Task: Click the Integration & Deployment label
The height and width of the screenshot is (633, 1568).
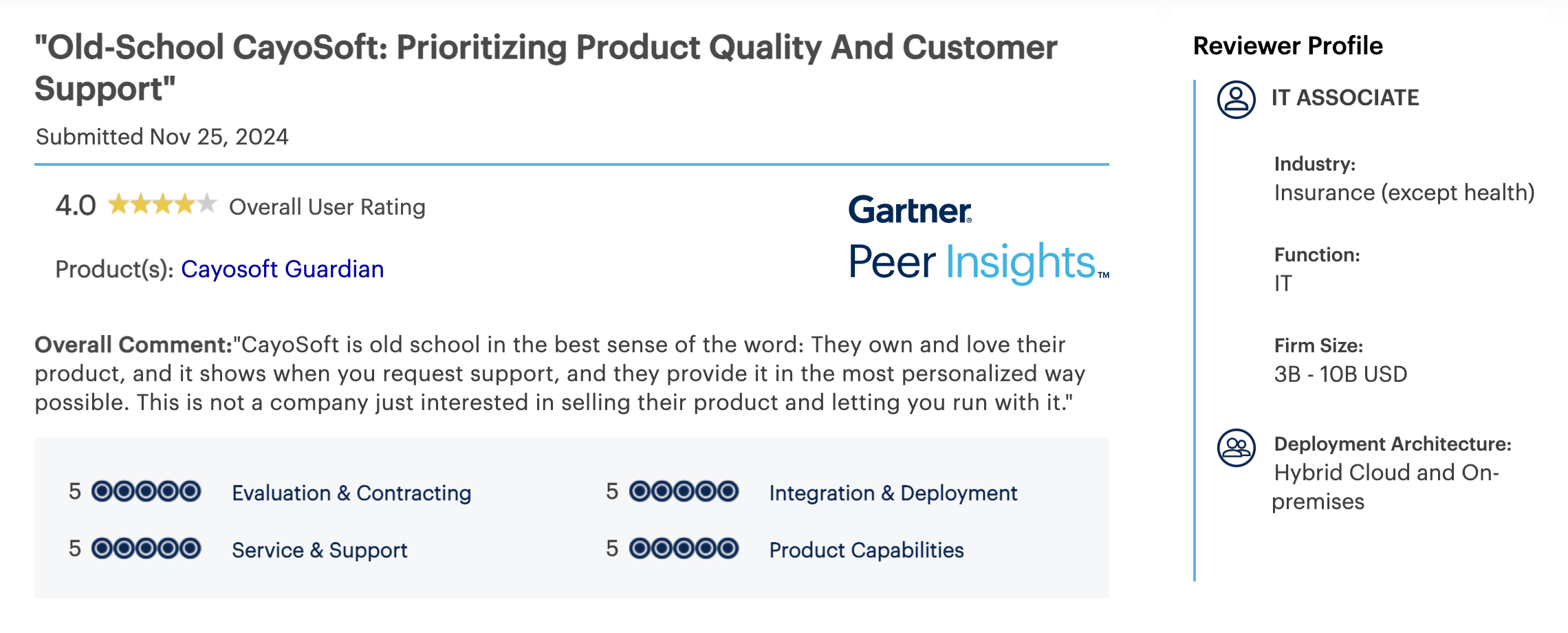Action: pyautogui.click(x=893, y=493)
